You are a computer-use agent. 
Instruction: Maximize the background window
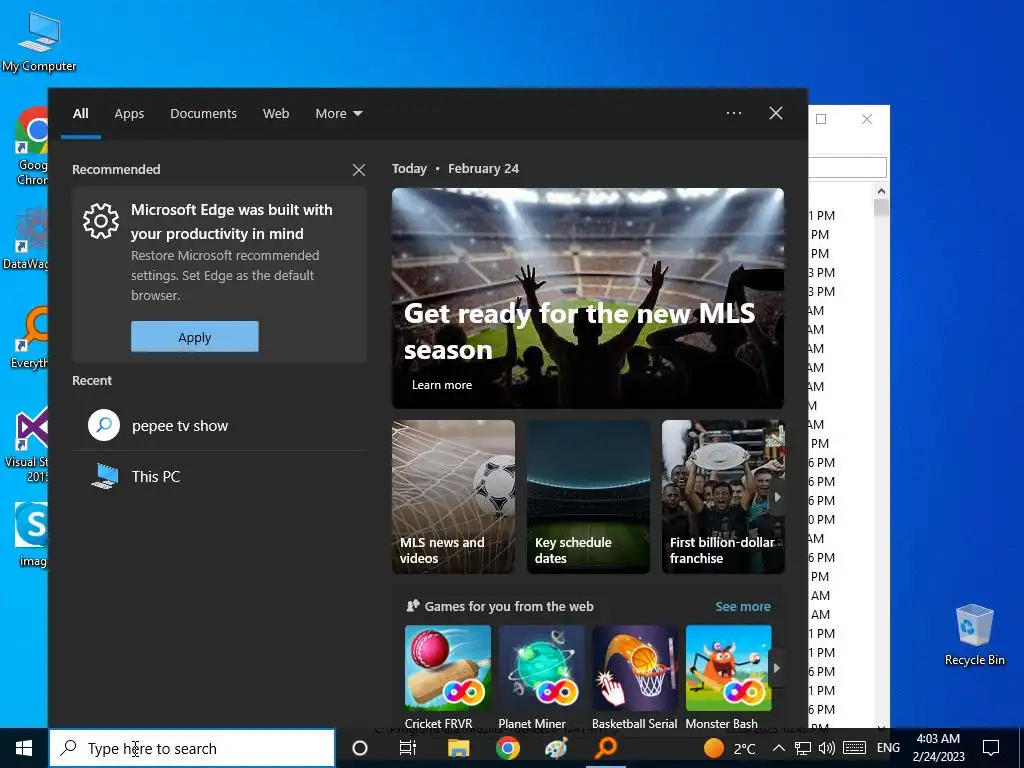[x=821, y=119]
